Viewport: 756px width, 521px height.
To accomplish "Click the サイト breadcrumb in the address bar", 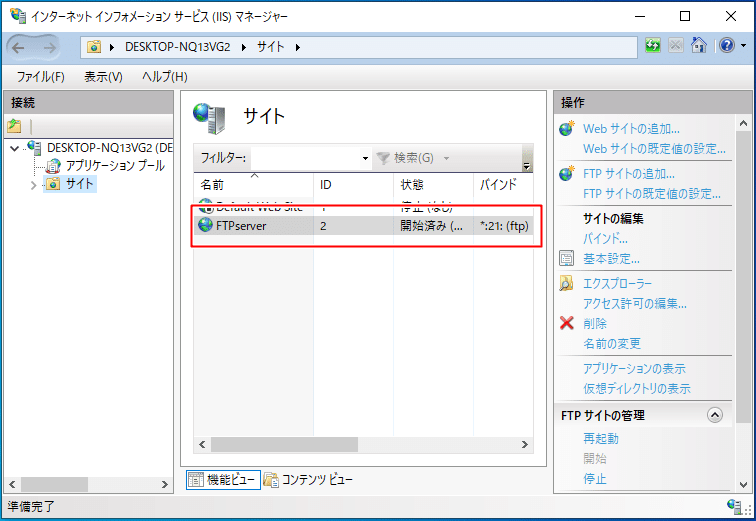I will (x=270, y=47).
